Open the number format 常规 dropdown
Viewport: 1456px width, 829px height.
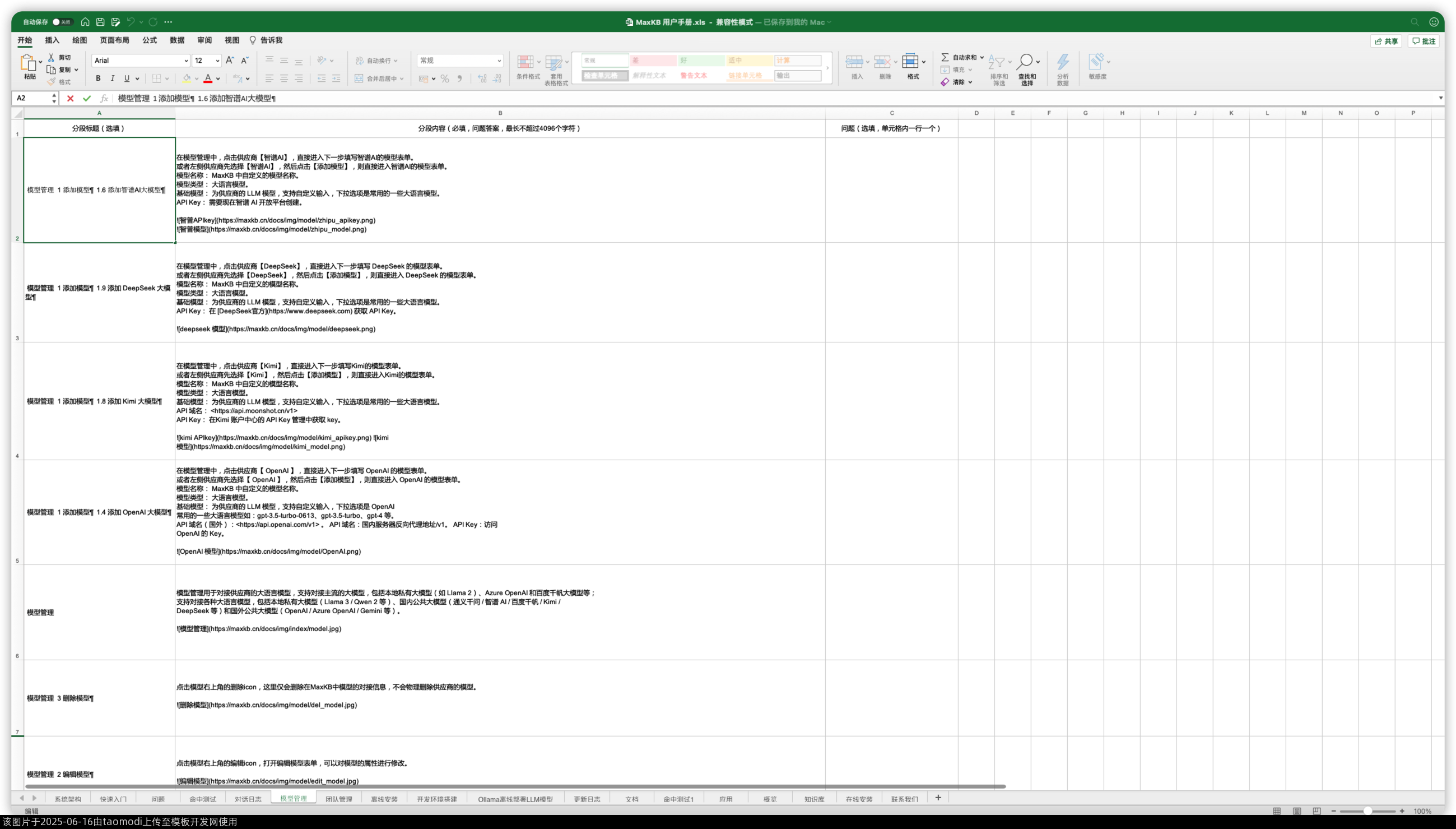[499, 61]
